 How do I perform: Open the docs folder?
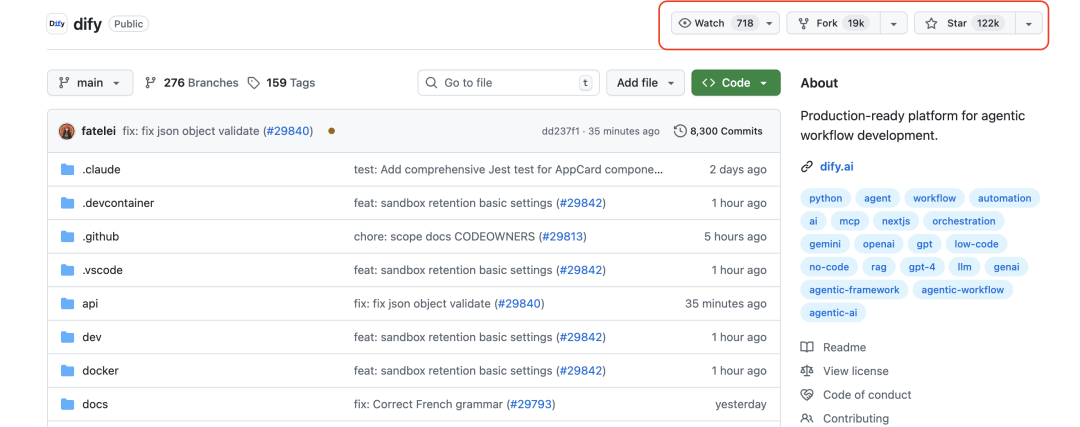95,404
